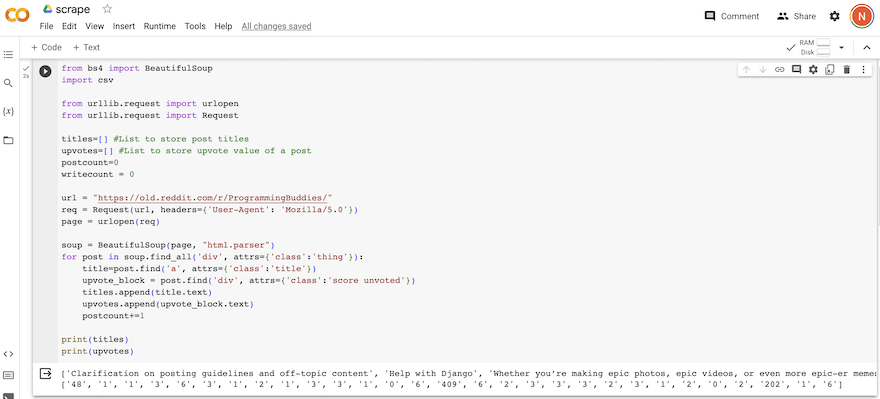The image size is (880, 399).
Task: Move the cell up
Action: [746, 70]
